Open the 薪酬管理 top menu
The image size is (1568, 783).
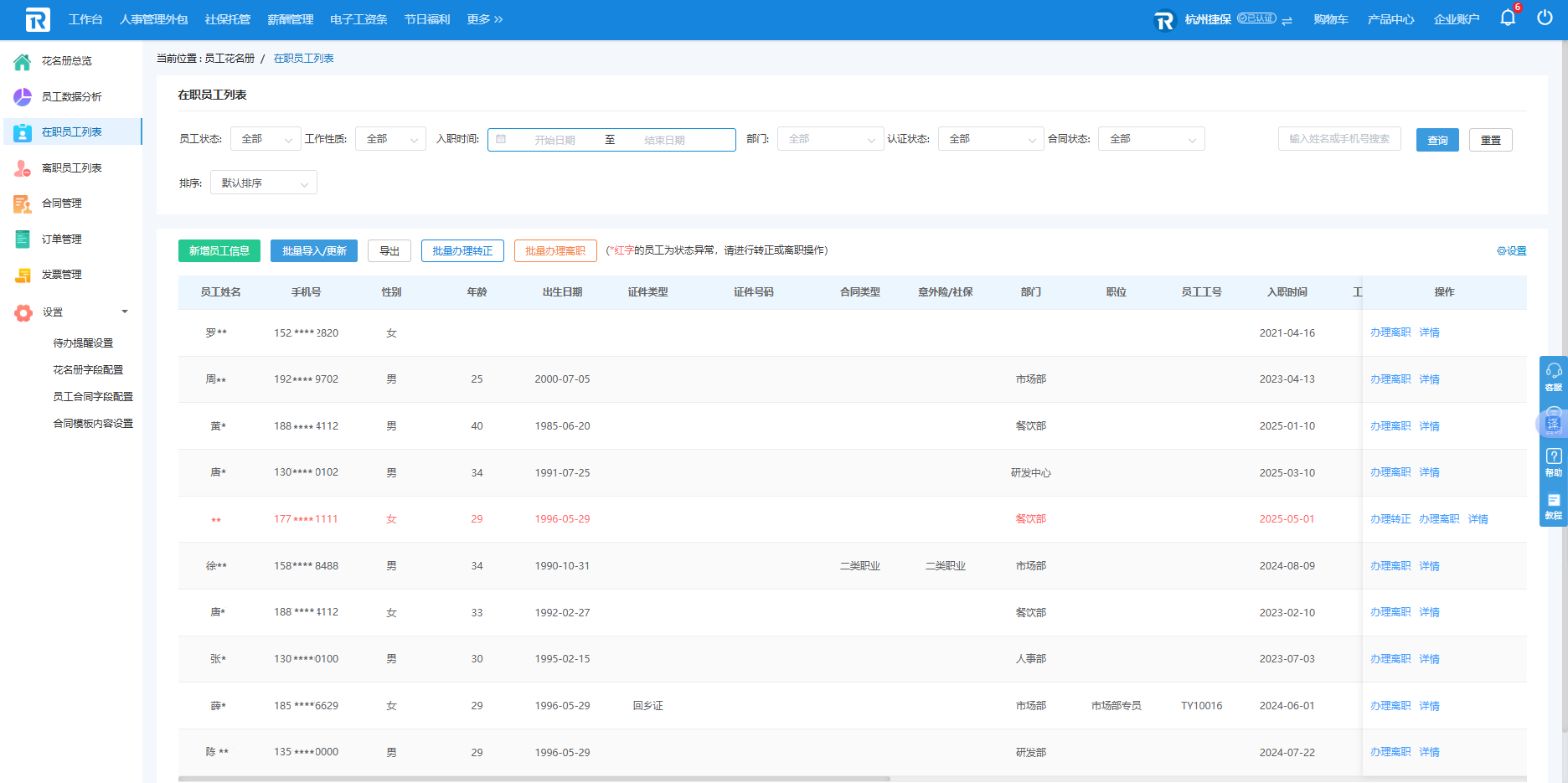point(290,19)
